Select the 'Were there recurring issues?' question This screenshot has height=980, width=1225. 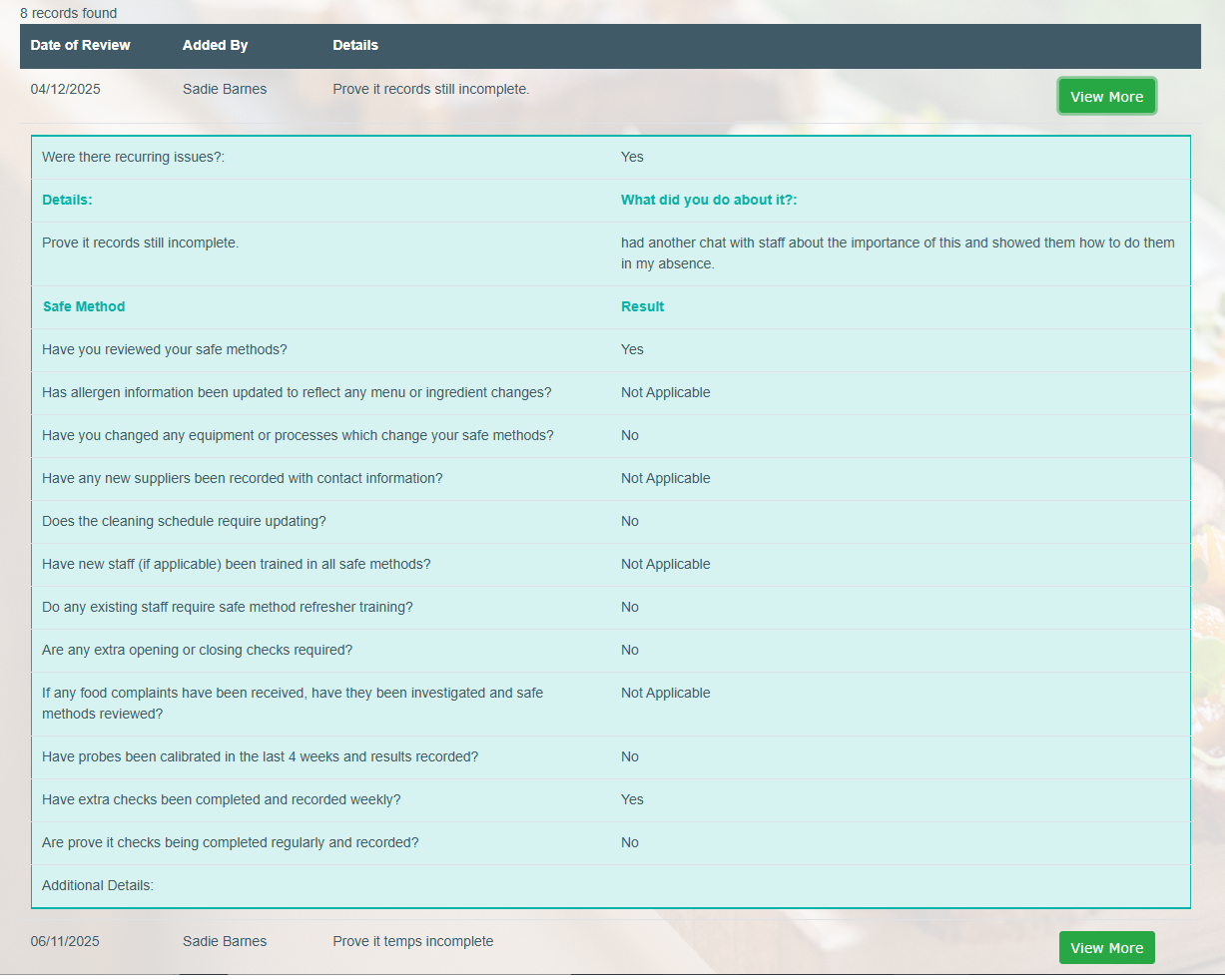pos(133,157)
